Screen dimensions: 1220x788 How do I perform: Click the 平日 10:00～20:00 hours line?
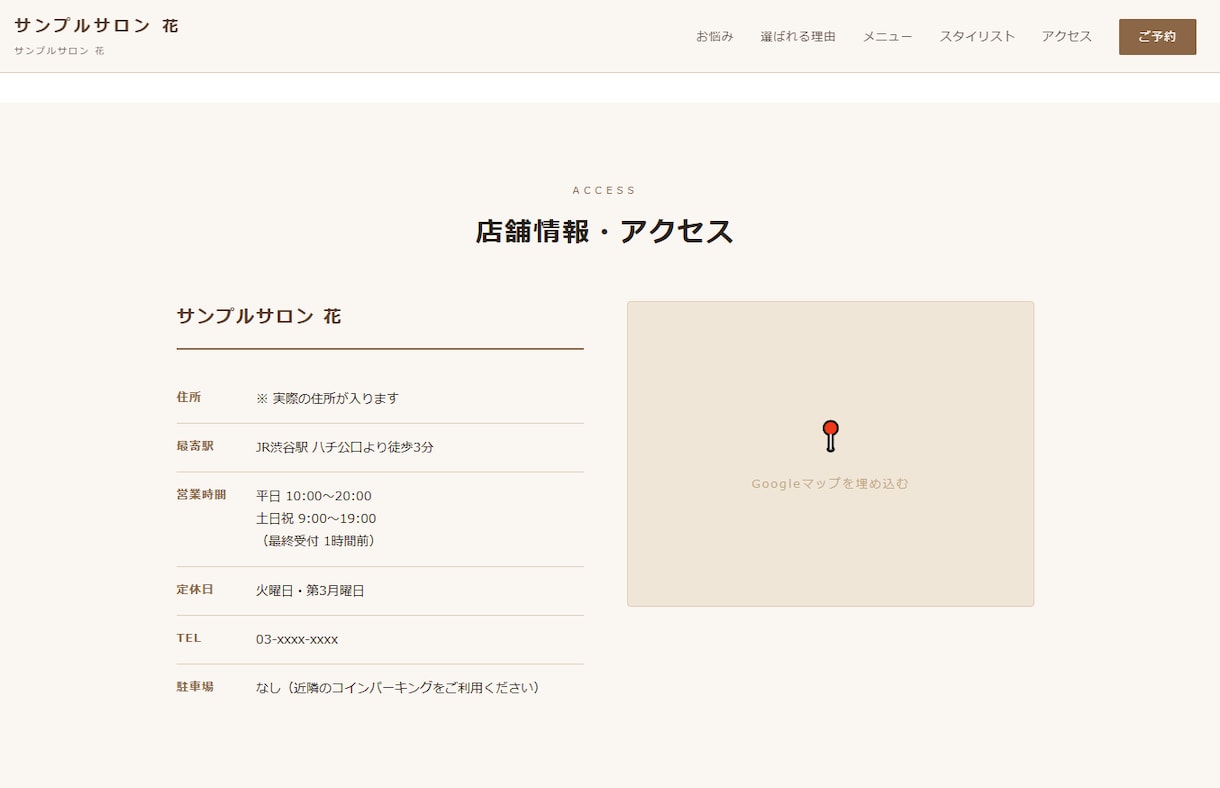click(314, 496)
